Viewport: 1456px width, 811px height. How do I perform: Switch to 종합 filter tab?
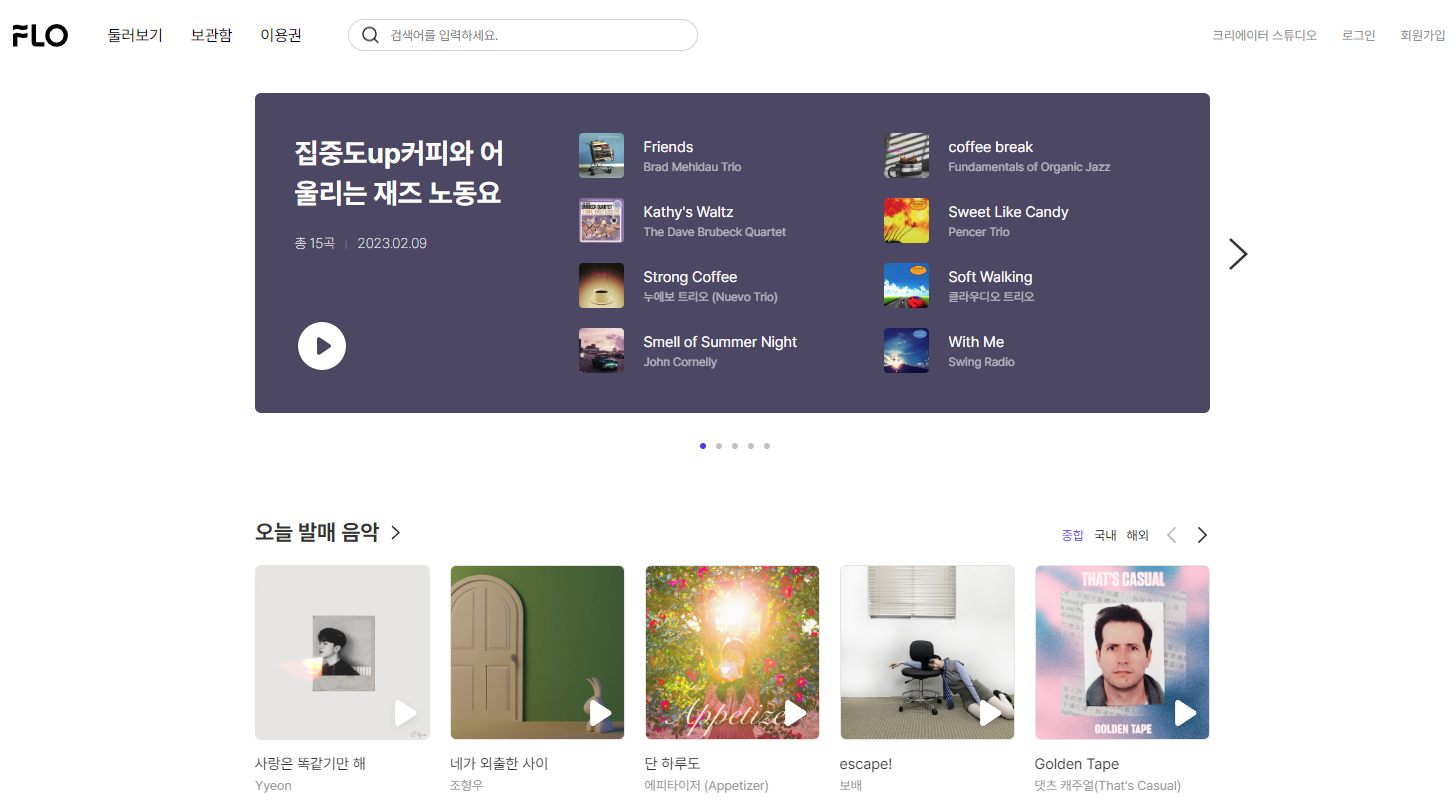(x=1072, y=535)
